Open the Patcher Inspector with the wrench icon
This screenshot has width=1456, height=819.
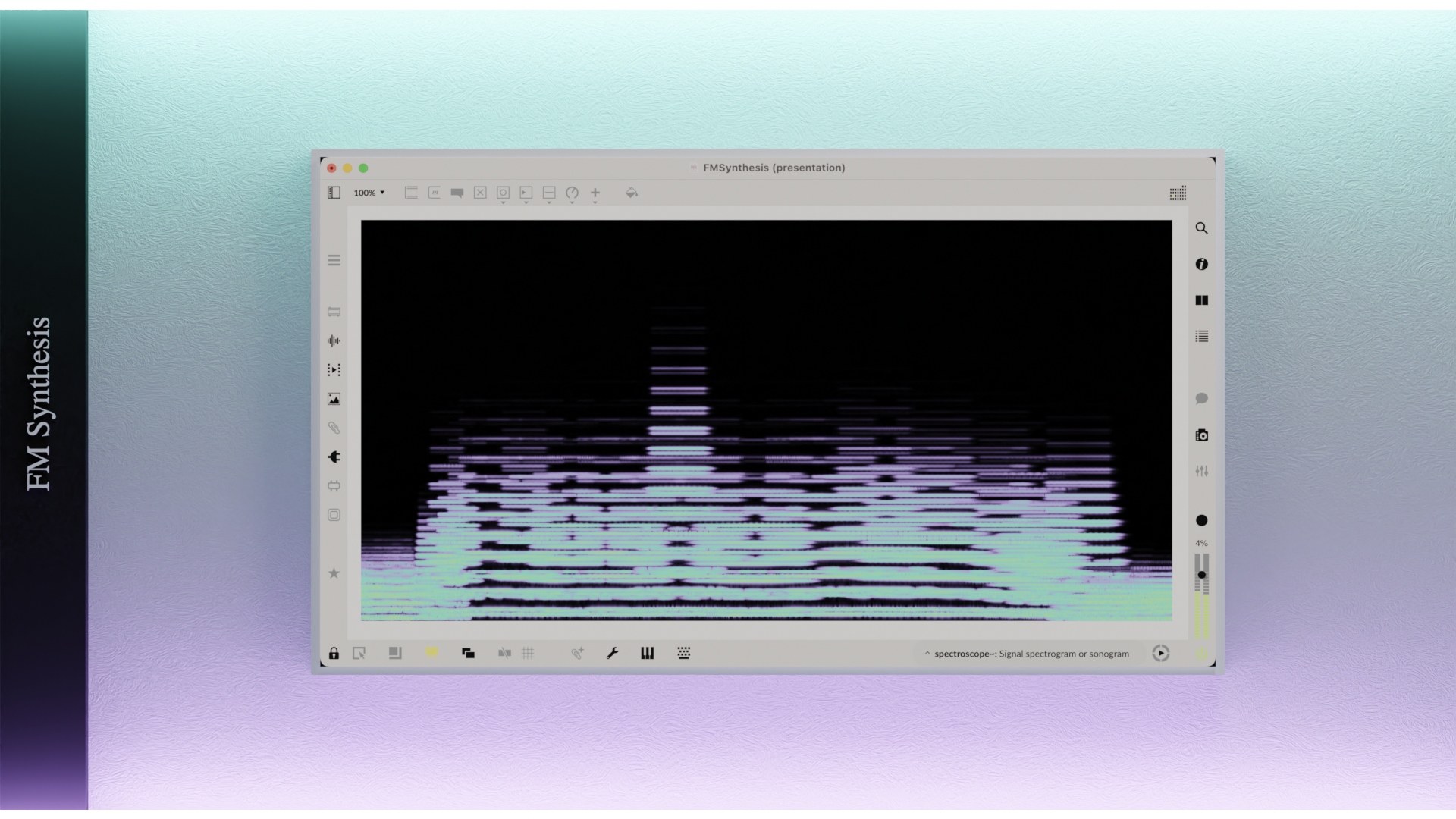click(612, 653)
